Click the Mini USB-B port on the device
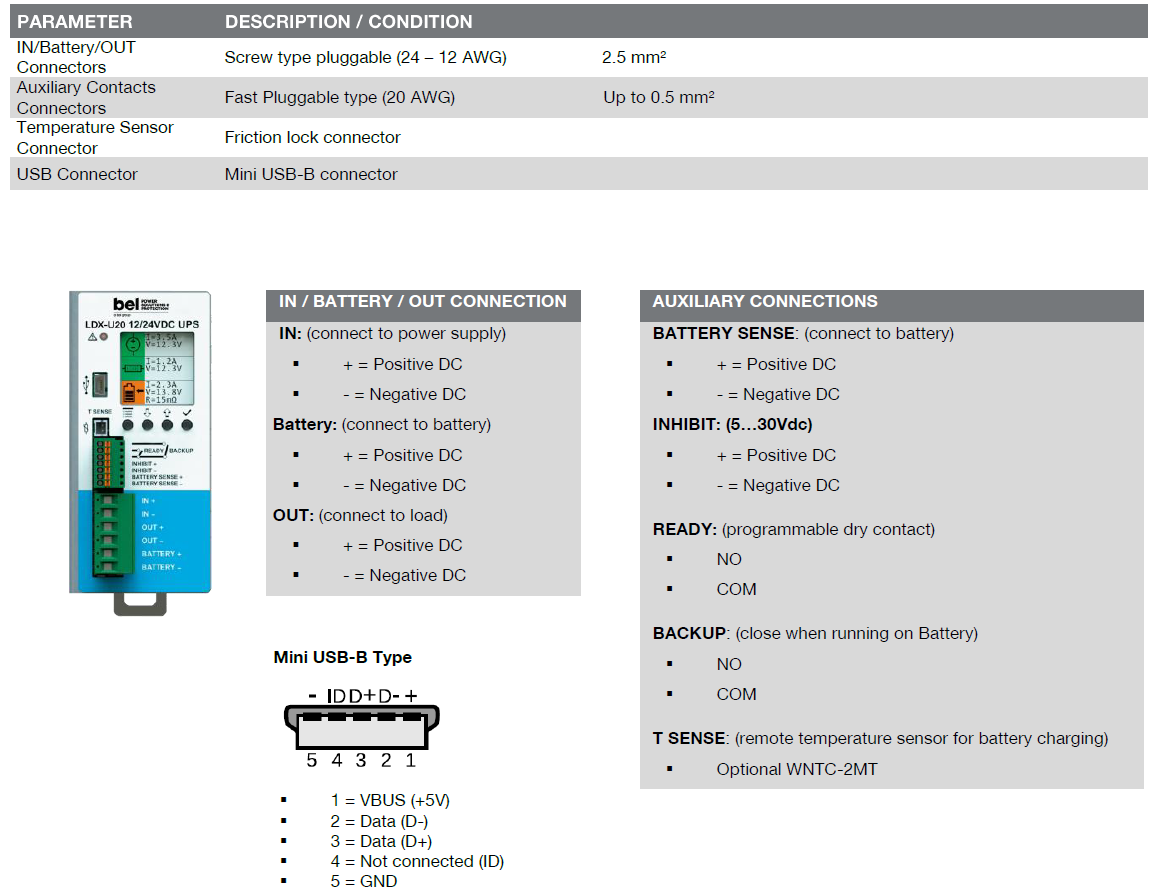The height and width of the screenshot is (895, 1153). [100, 384]
